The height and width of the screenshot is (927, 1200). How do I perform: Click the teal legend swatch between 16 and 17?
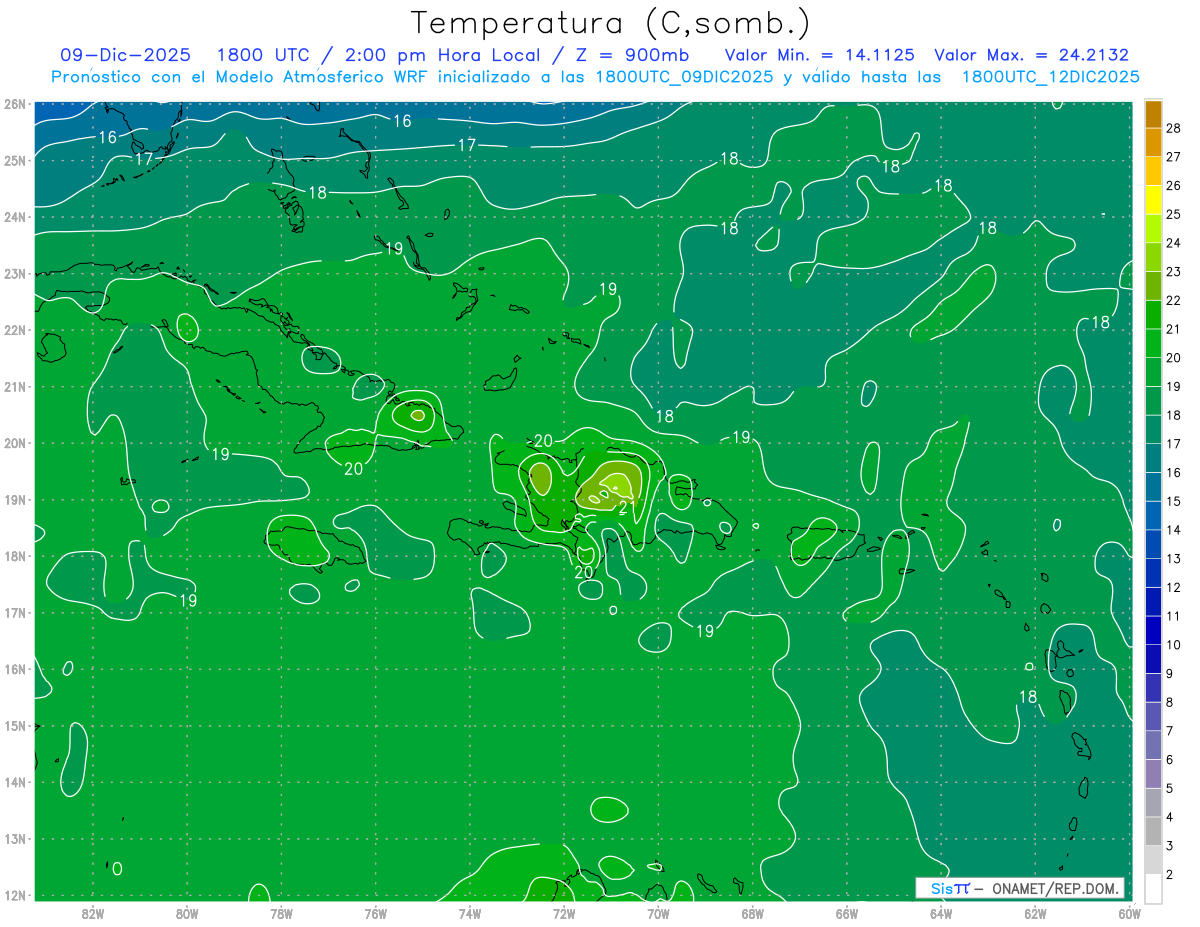click(x=1153, y=458)
